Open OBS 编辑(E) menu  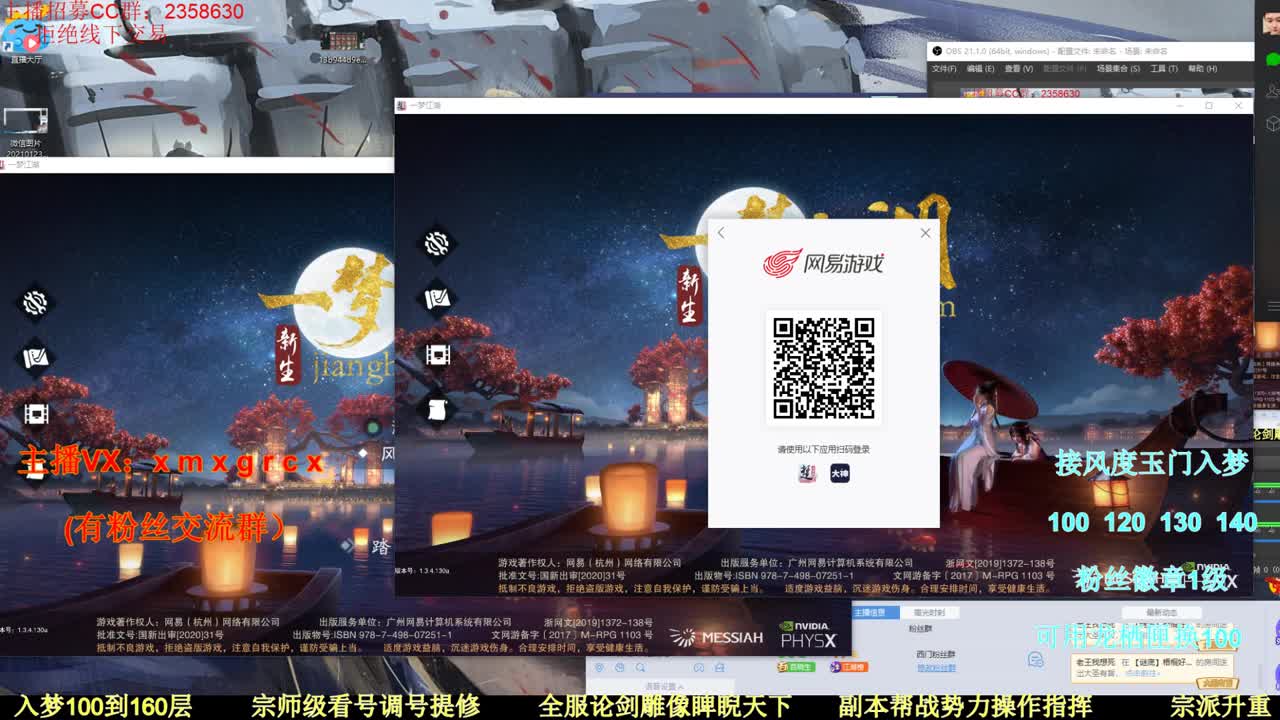point(980,69)
